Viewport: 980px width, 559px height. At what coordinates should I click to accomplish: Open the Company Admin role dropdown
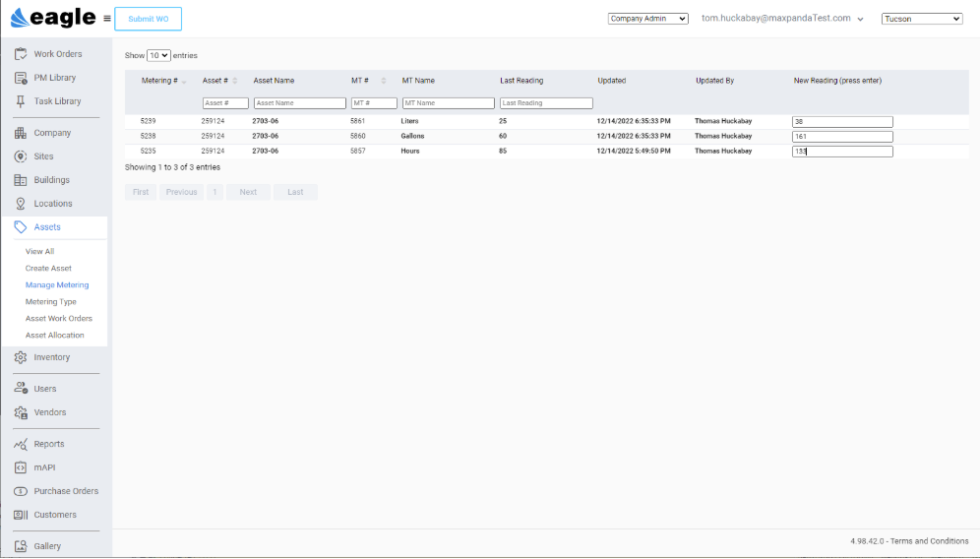click(648, 18)
